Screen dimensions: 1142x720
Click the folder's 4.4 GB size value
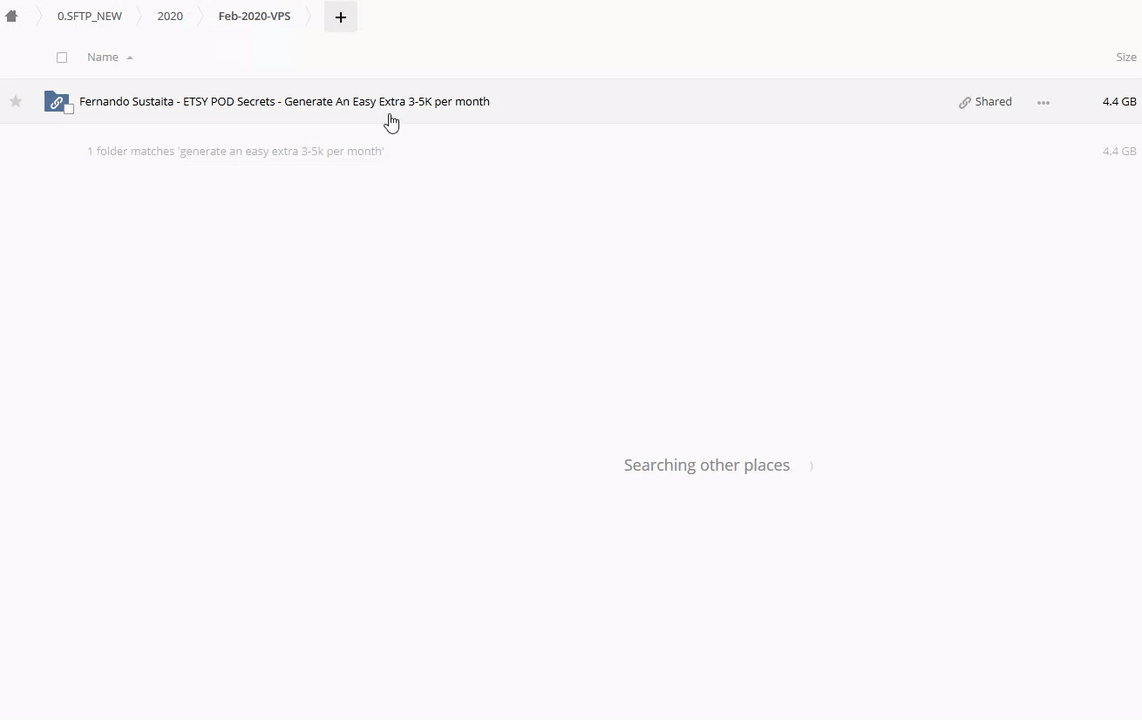tap(1119, 101)
